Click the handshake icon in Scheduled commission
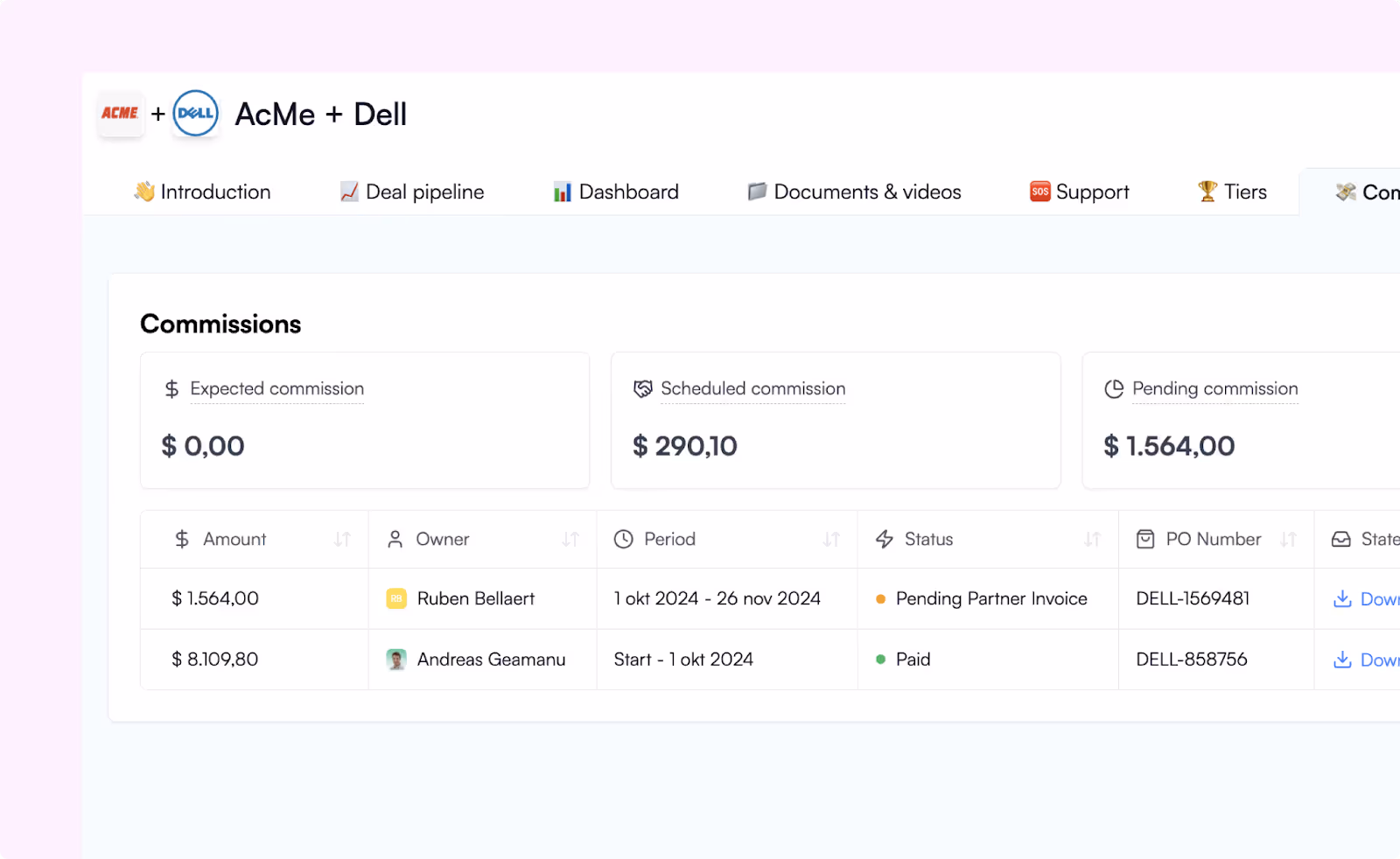 pyautogui.click(x=643, y=388)
